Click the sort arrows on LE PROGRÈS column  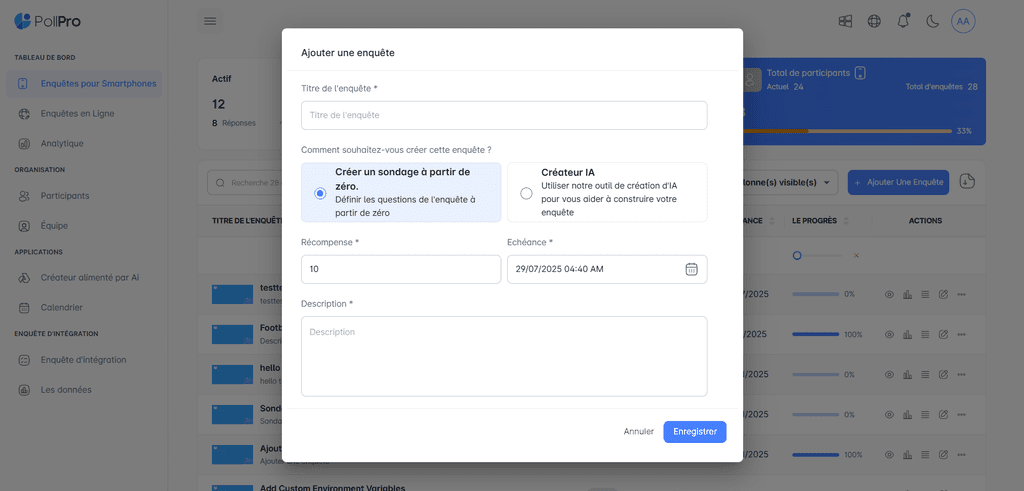coord(846,221)
